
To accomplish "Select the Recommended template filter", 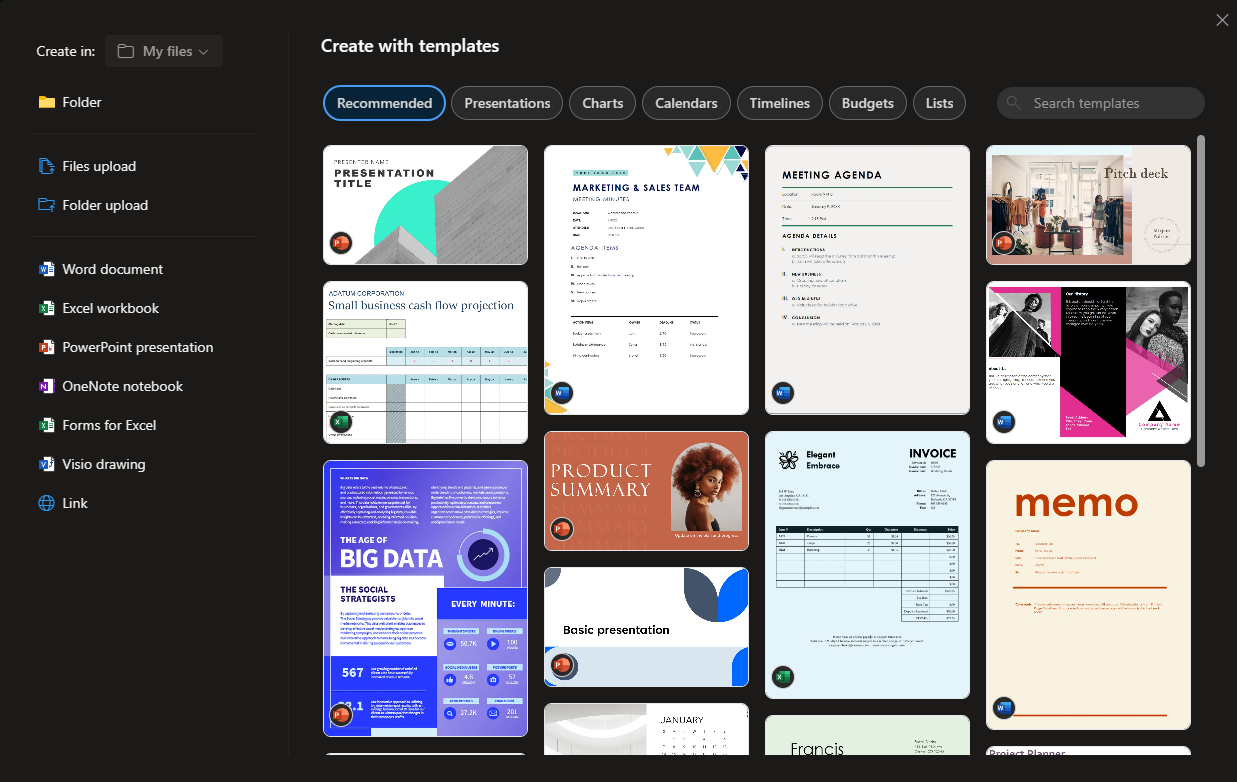I will click(384, 103).
